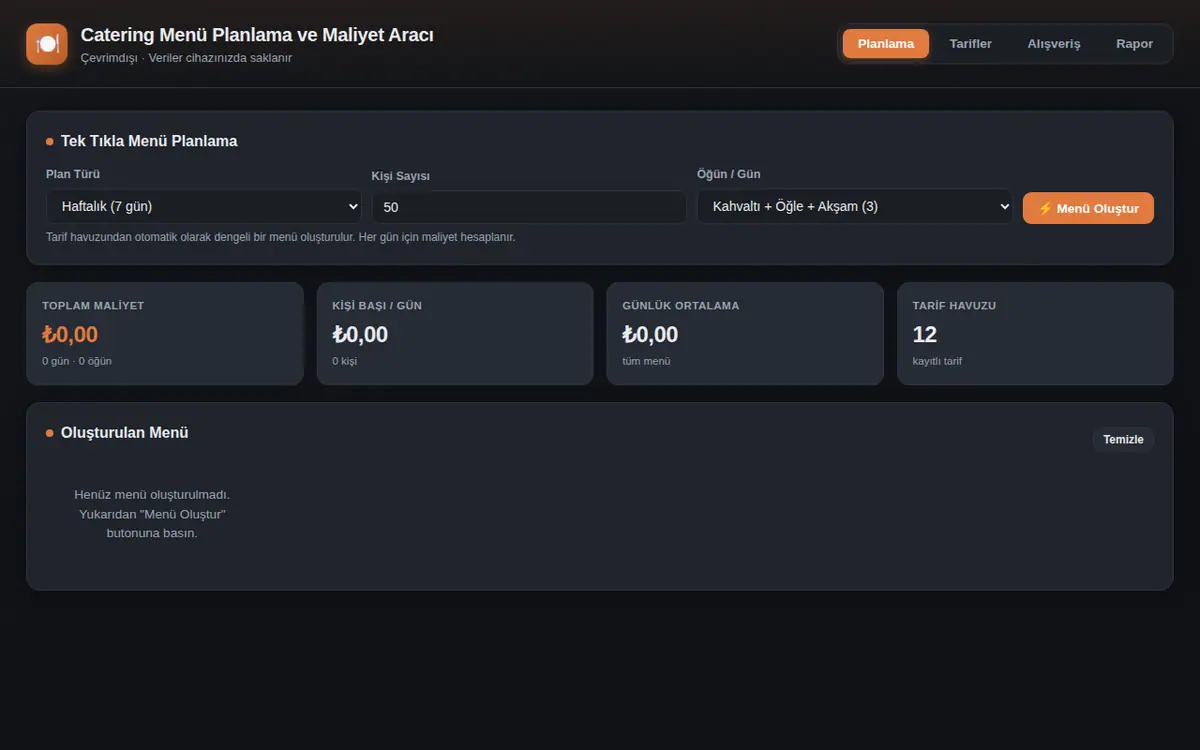Show the Rapor tab
Viewport: 1200px width, 750px height.
pos(1134,44)
